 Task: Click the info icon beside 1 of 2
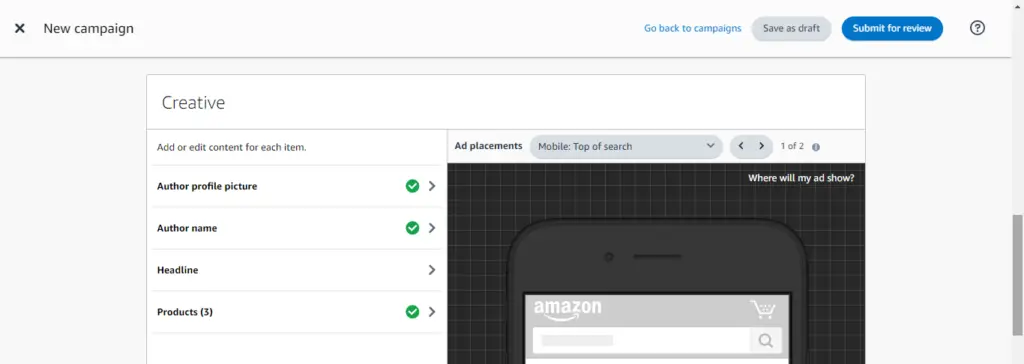pyautogui.click(x=816, y=147)
